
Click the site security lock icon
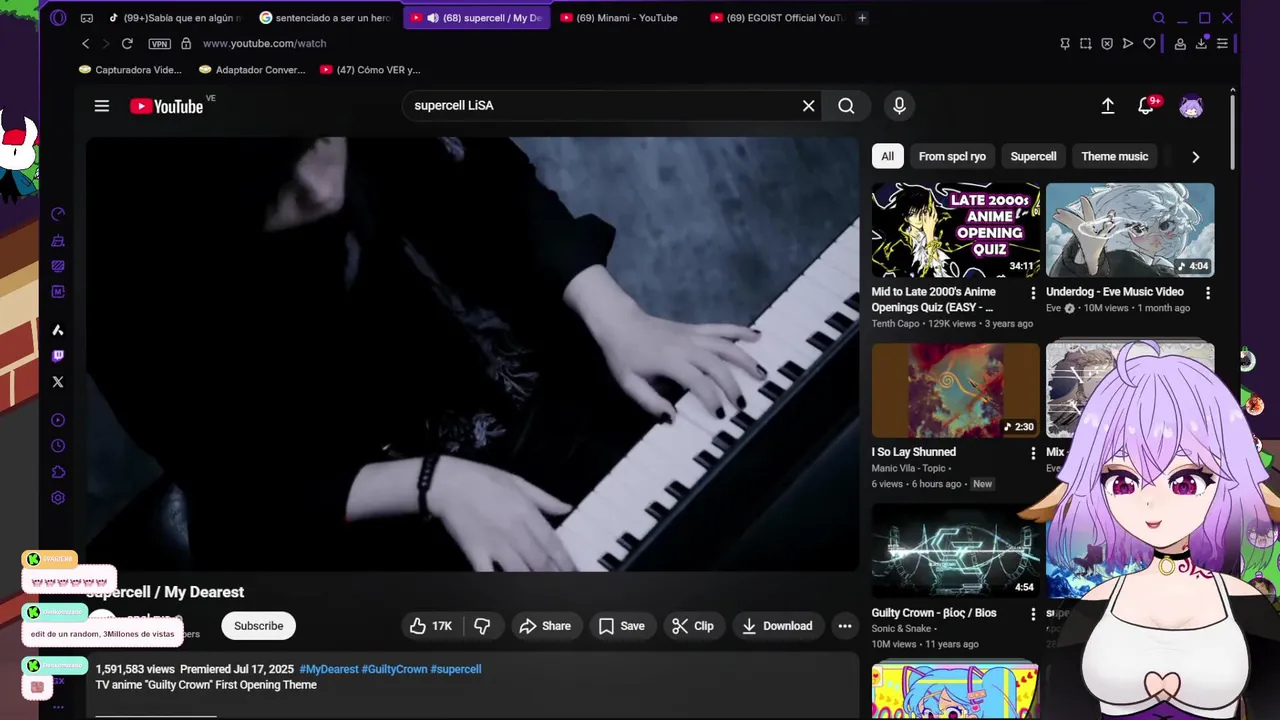[186, 43]
